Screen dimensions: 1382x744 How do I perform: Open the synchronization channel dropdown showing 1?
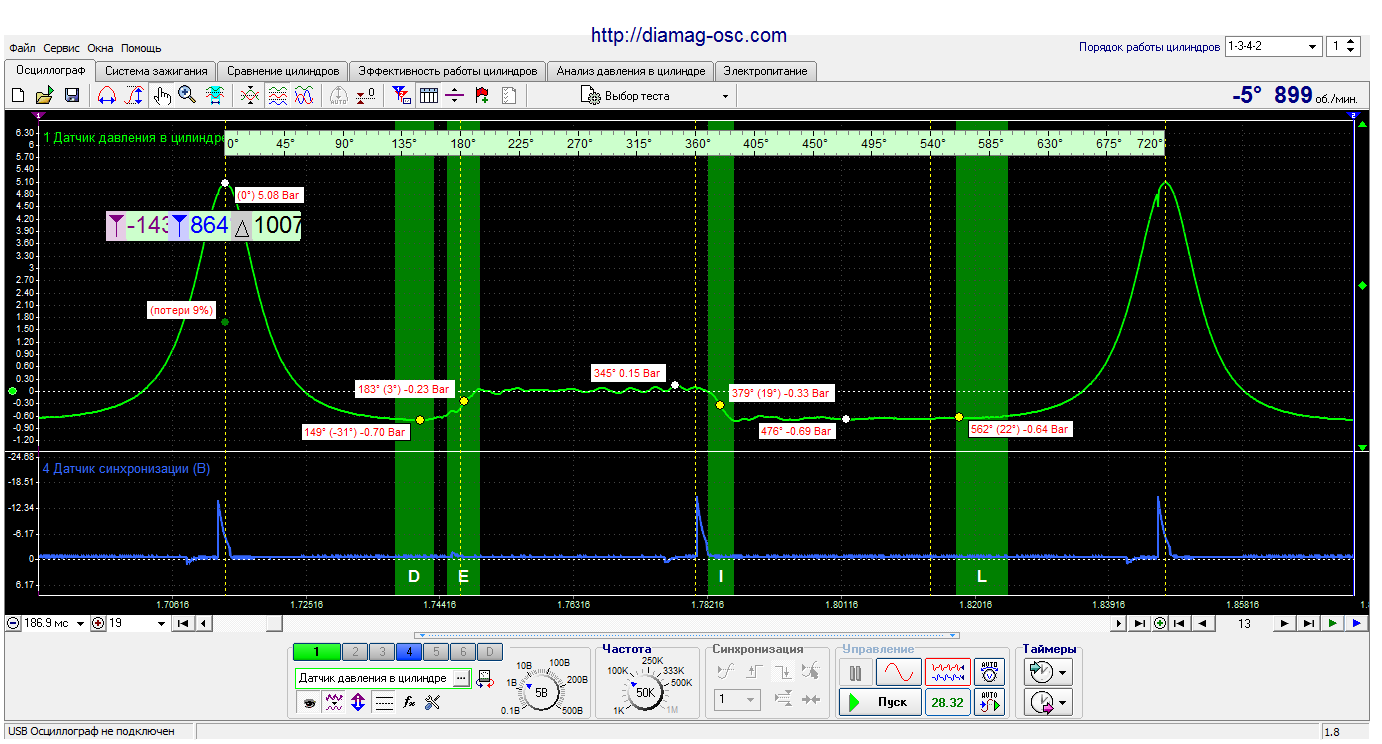tap(738, 700)
